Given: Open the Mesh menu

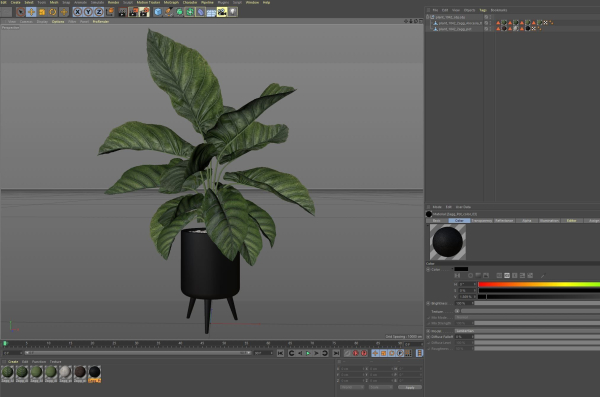Looking at the screenshot, I should pos(54,2).
